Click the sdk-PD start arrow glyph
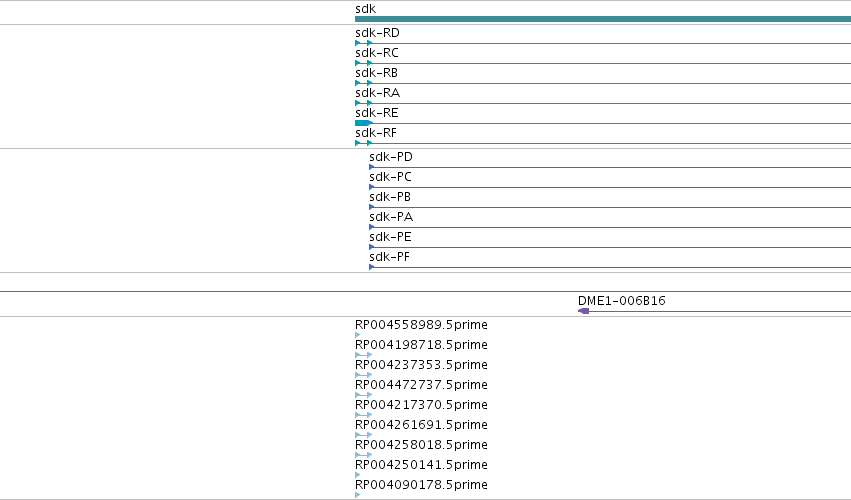 pos(372,167)
